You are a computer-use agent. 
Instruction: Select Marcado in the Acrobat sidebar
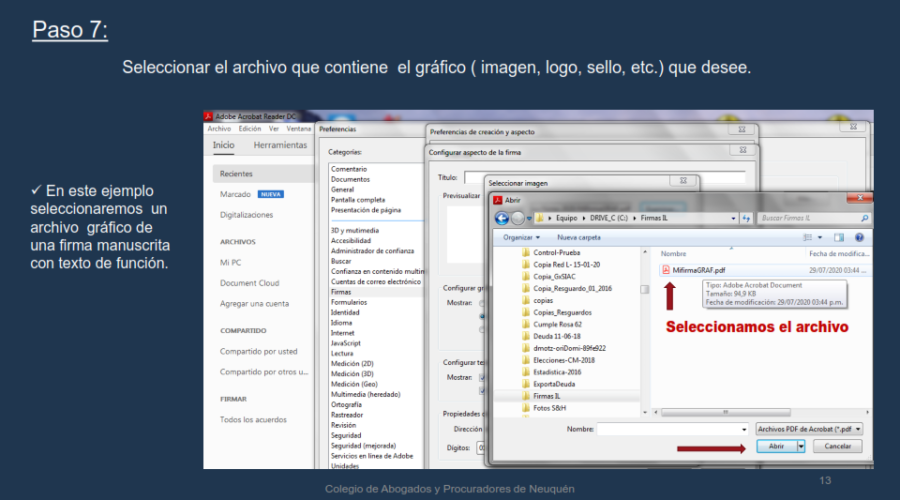click(x=235, y=195)
